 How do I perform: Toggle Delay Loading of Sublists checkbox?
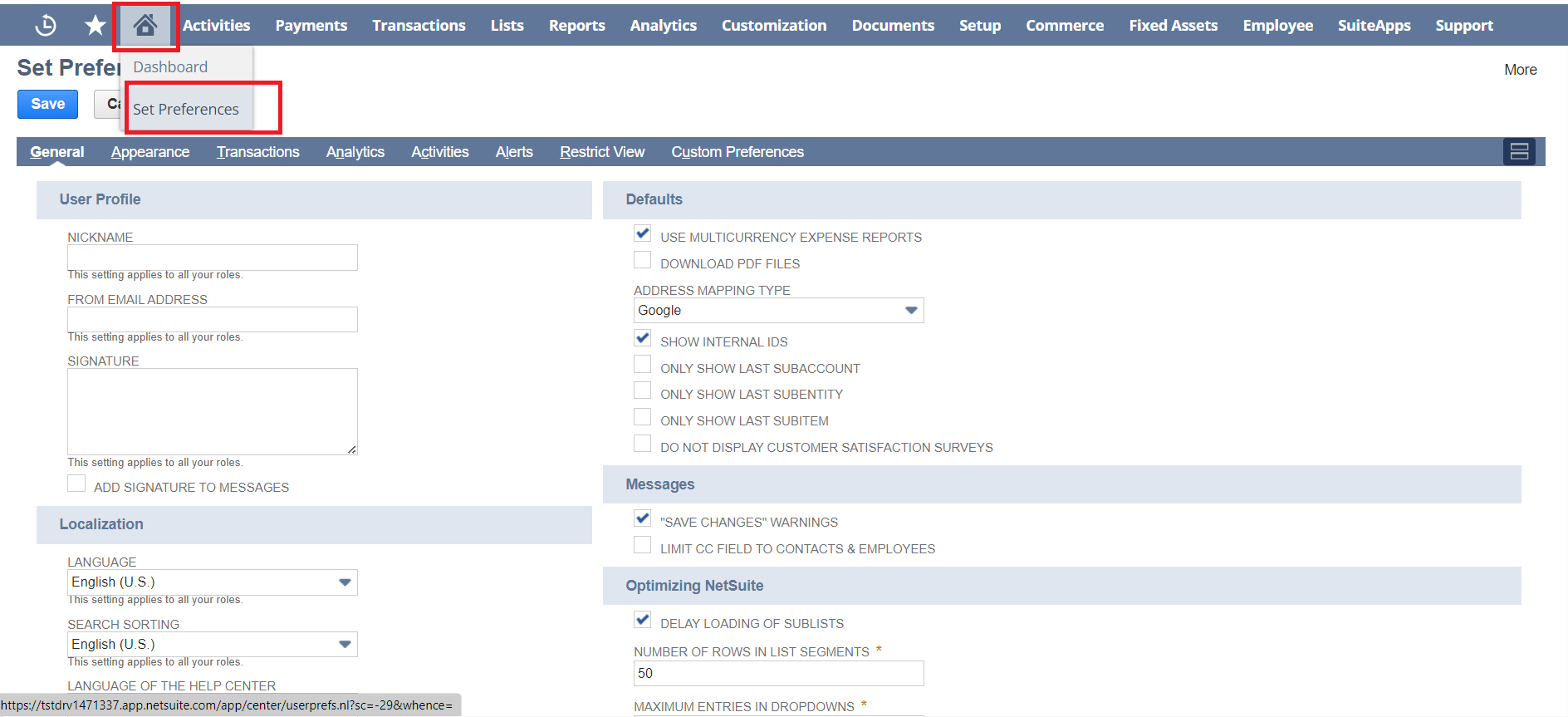642,621
